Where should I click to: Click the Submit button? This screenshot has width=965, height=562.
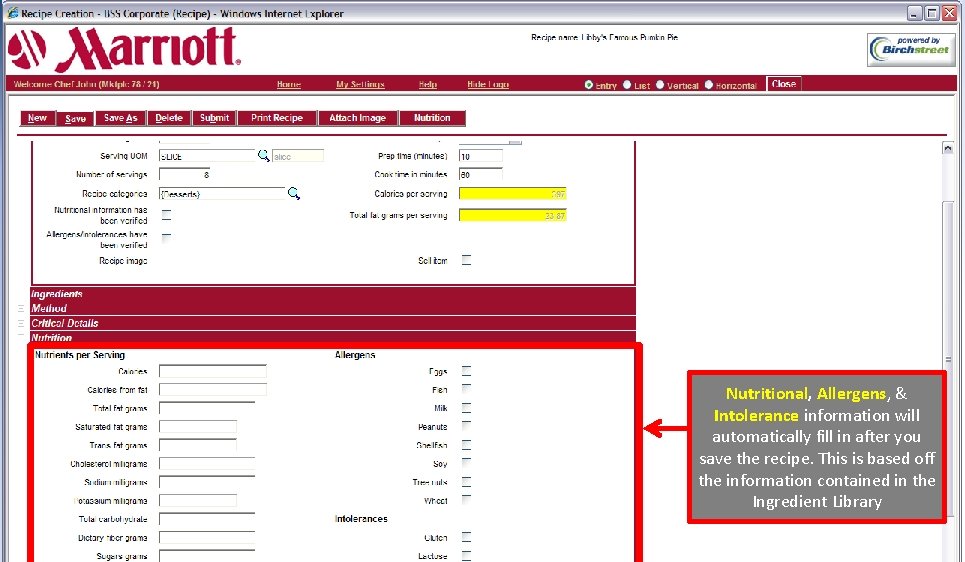click(214, 118)
